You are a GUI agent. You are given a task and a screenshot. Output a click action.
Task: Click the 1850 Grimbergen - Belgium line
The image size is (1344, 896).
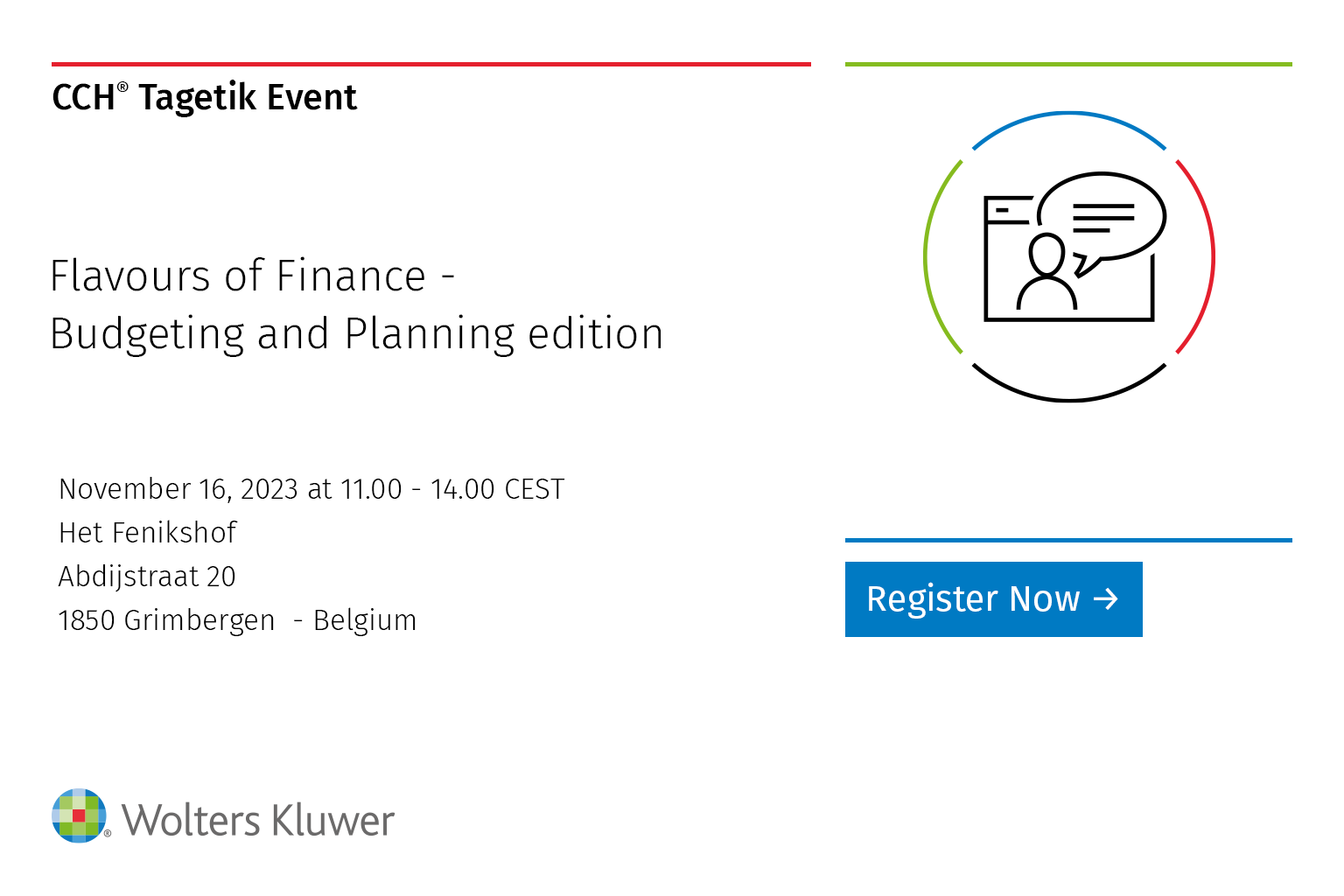click(237, 620)
